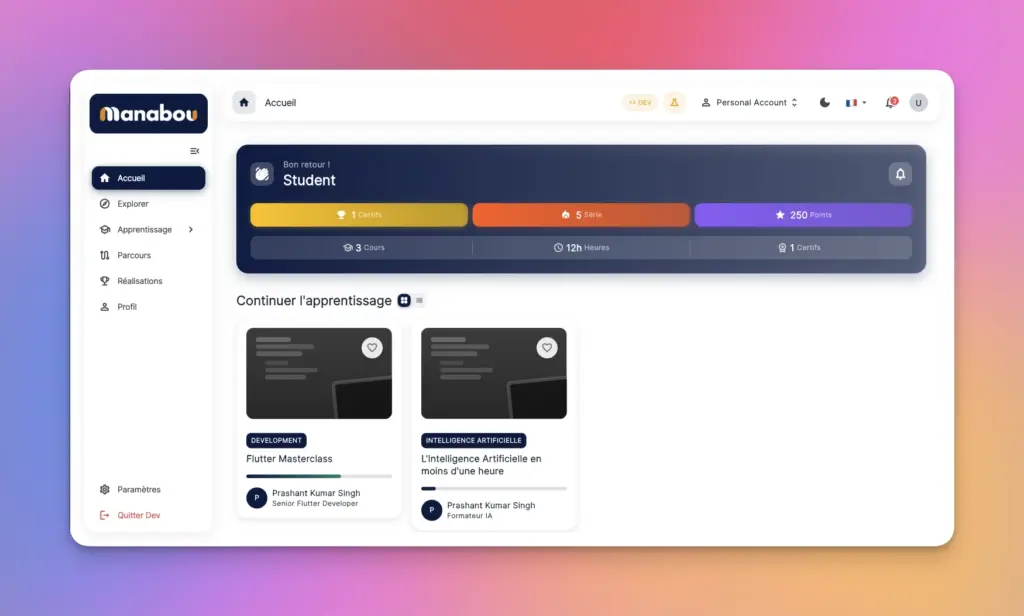Click the Quitter Dev link
The height and width of the screenshot is (616, 1024).
[138, 515]
